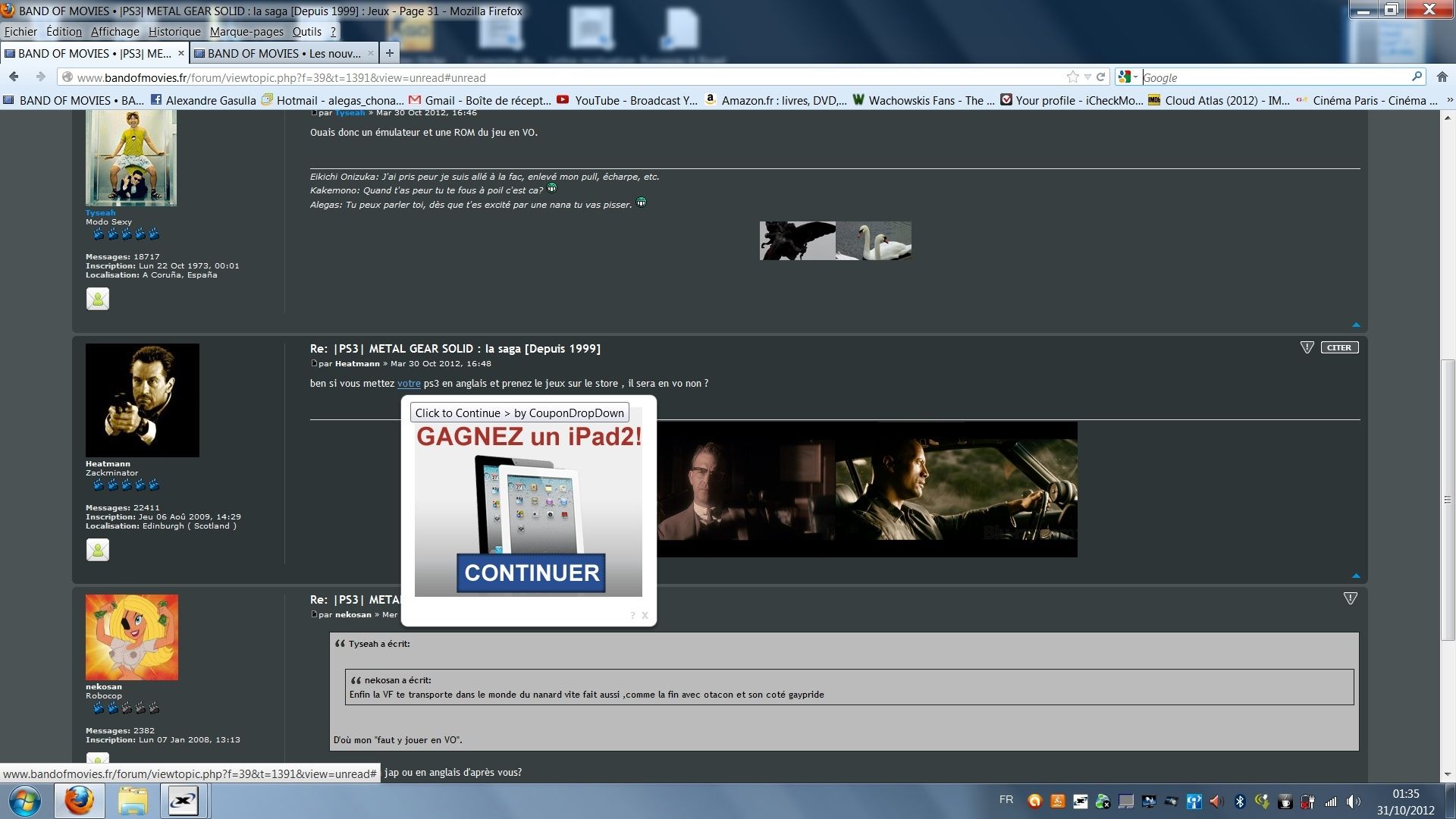Click the magnifier search icon in the search box
Screen dimensions: 1456x819
[x=1417, y=77]
